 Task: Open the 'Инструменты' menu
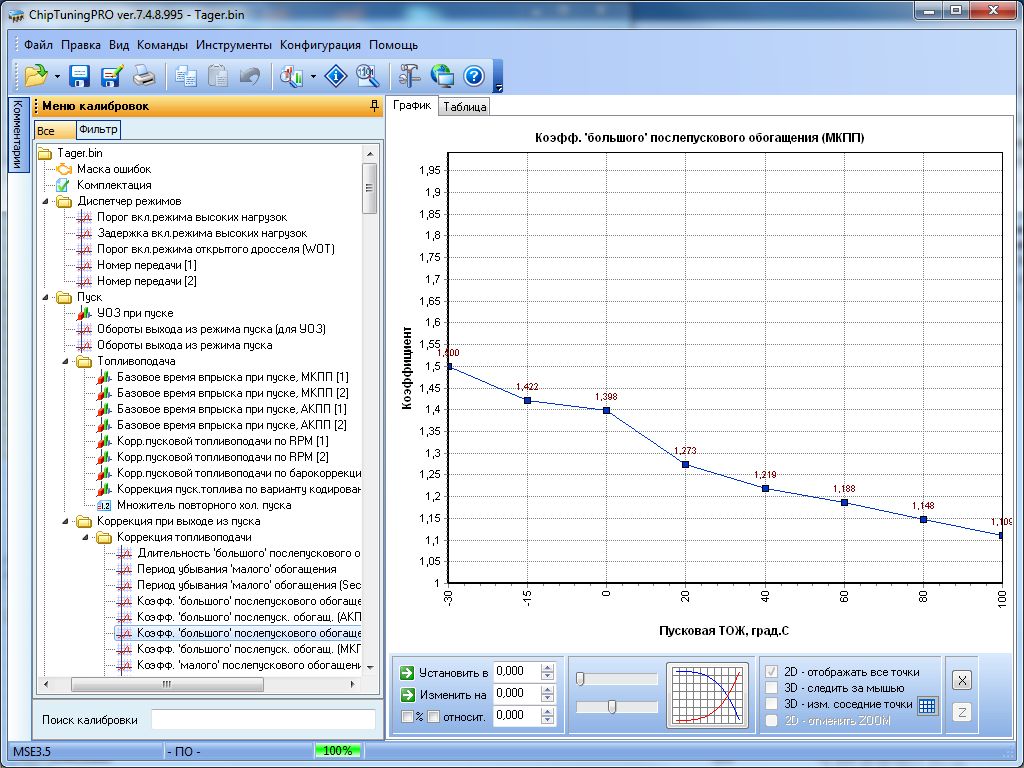233,45
